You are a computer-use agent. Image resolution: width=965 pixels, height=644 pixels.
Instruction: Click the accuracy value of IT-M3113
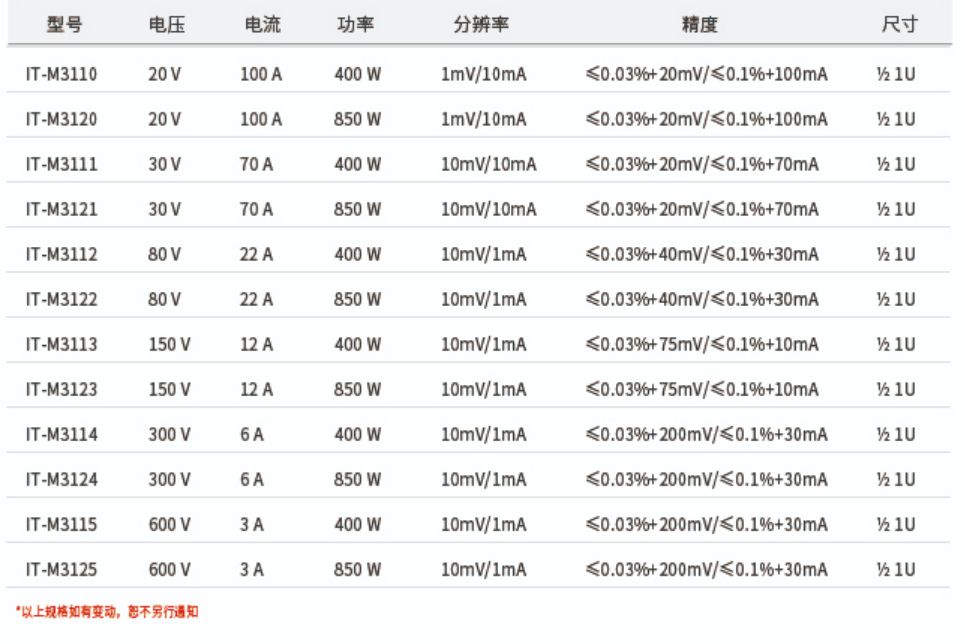pos(702,344)
